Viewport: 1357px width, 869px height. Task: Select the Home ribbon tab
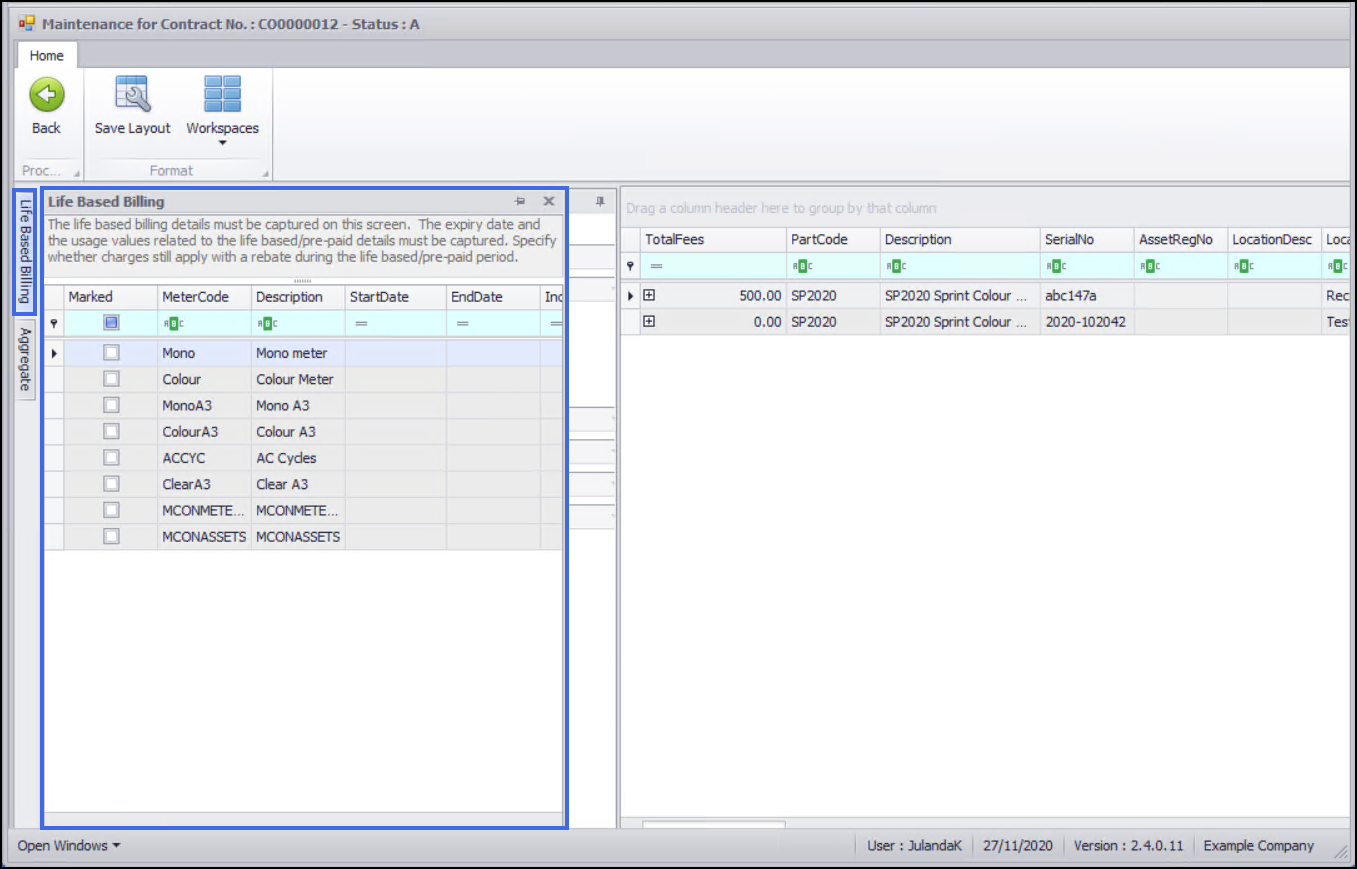coord(47,56)
